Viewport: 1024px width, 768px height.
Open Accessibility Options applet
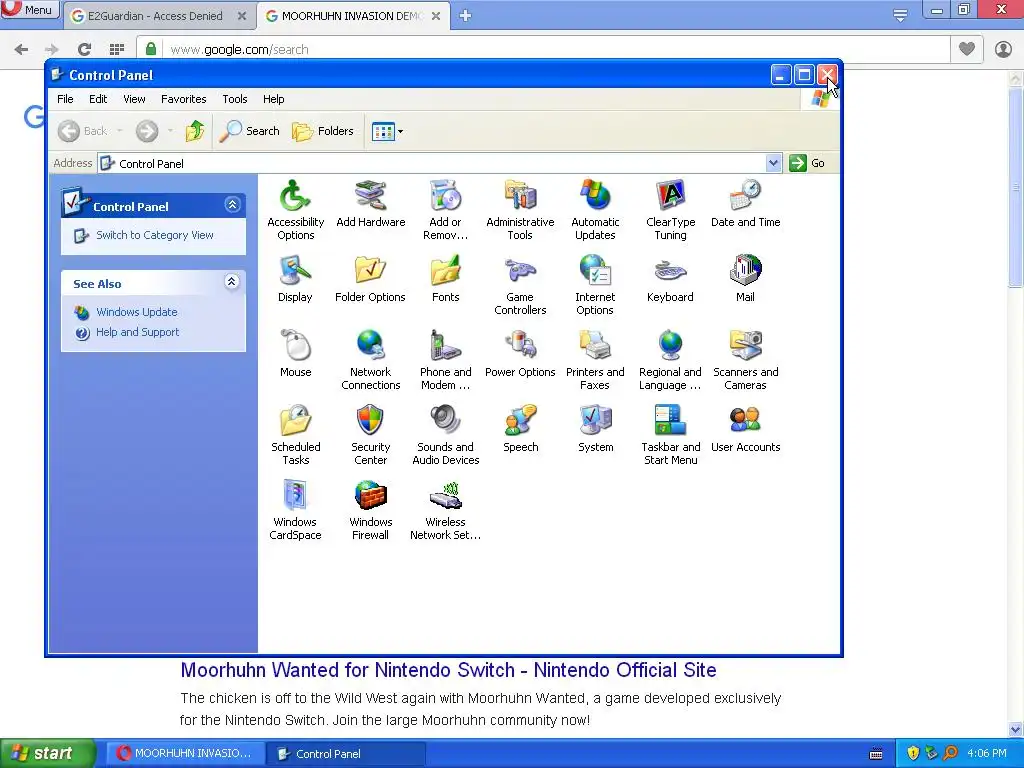(295, 210)
